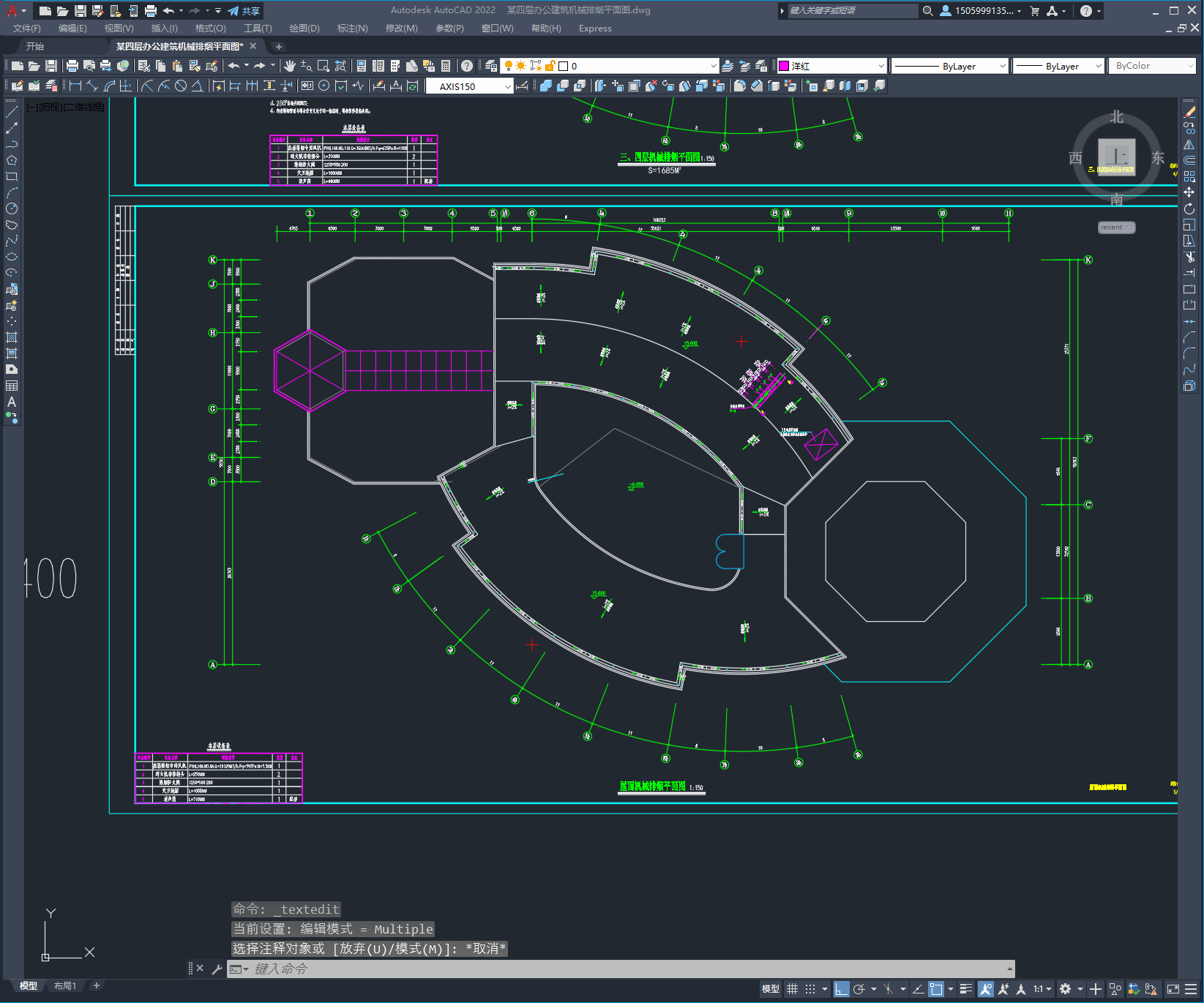Click the 上 top face of the ViewCube
1204x1003 pixels.
point(1116,157)
